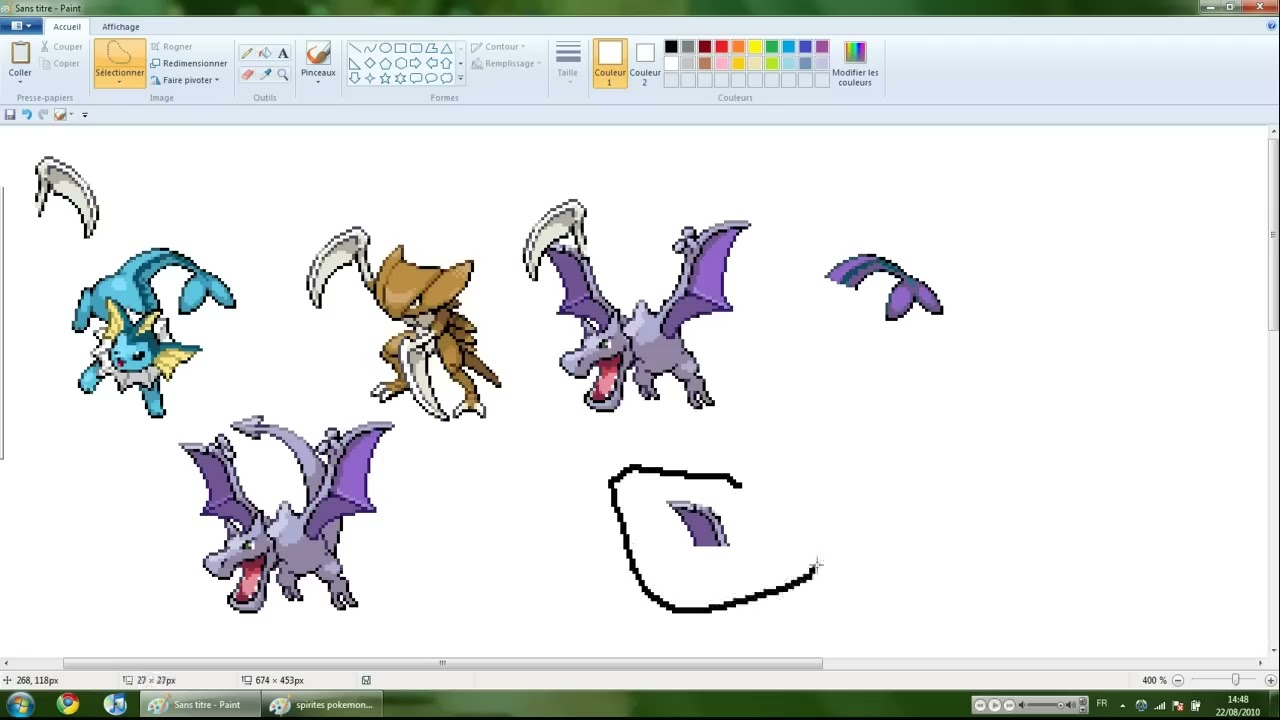Click play on taskbar media player
This screenshot has width=1280, height=720.
[x=995, y=705]
